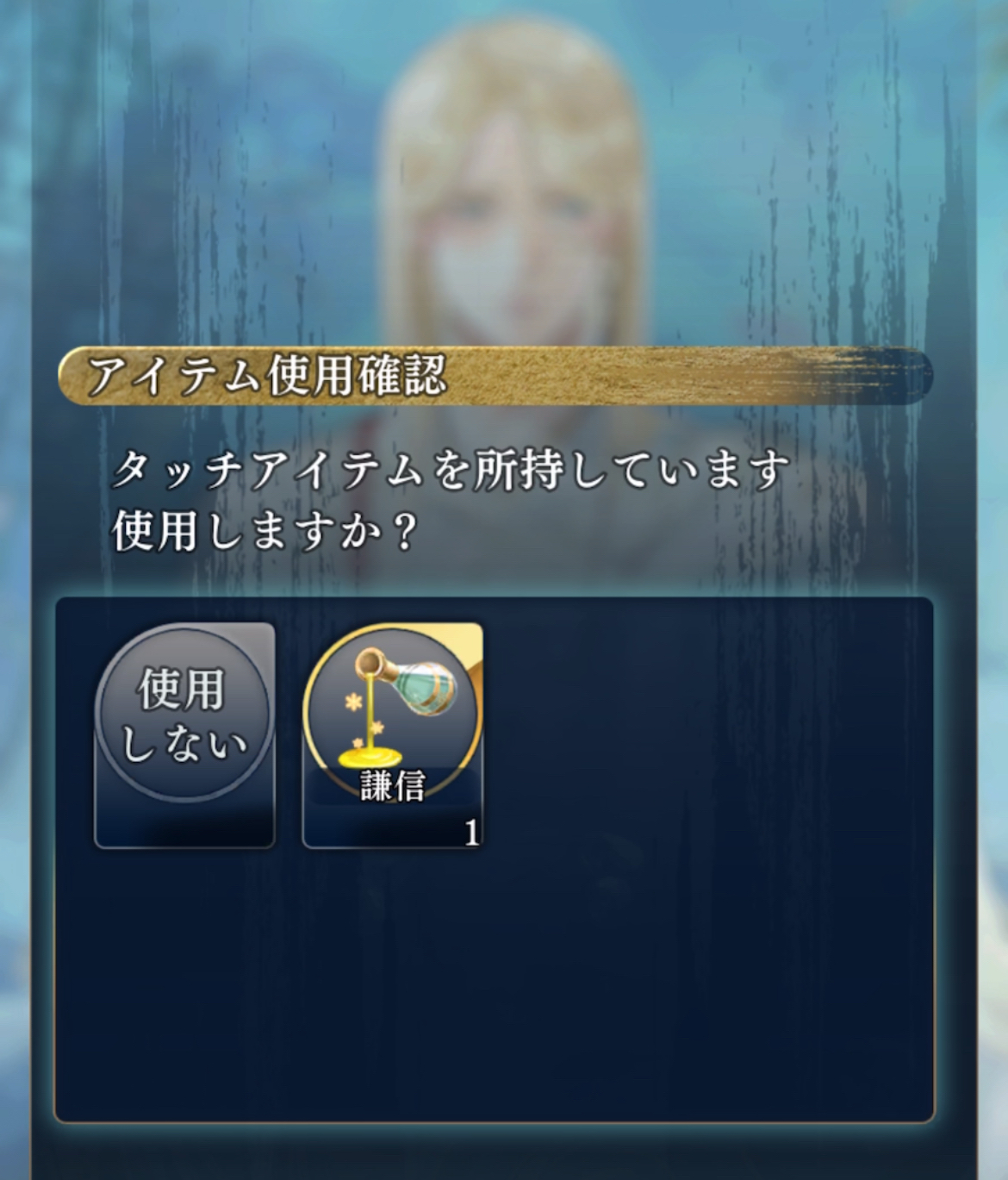
Task: Click the gold puddle in potion icon
Action: click(x=372, y=756)
